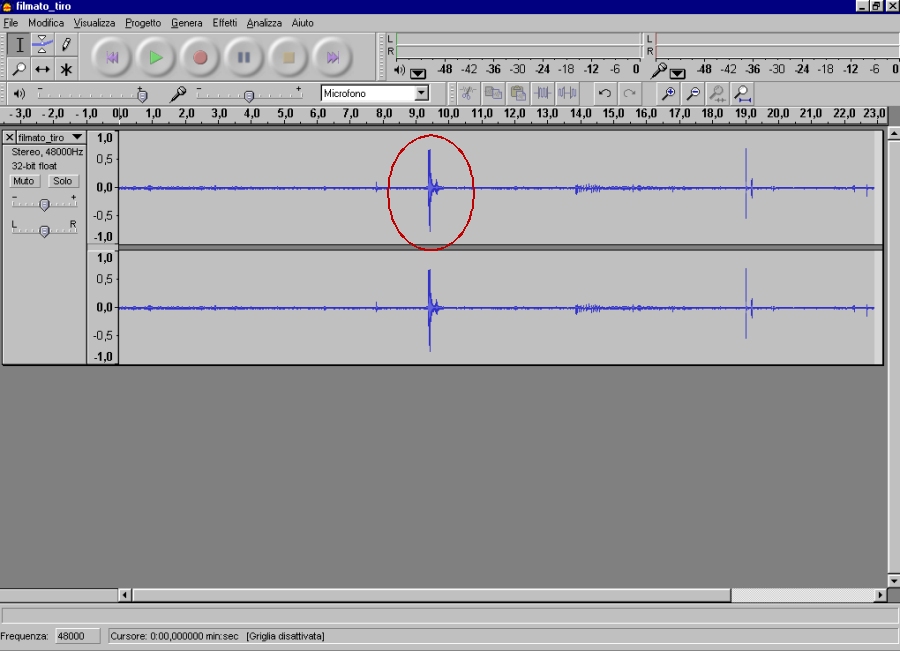Screen dimensions: 900x651
Task: Click the track pan L/R slider handle
Action: click(44, 231)
